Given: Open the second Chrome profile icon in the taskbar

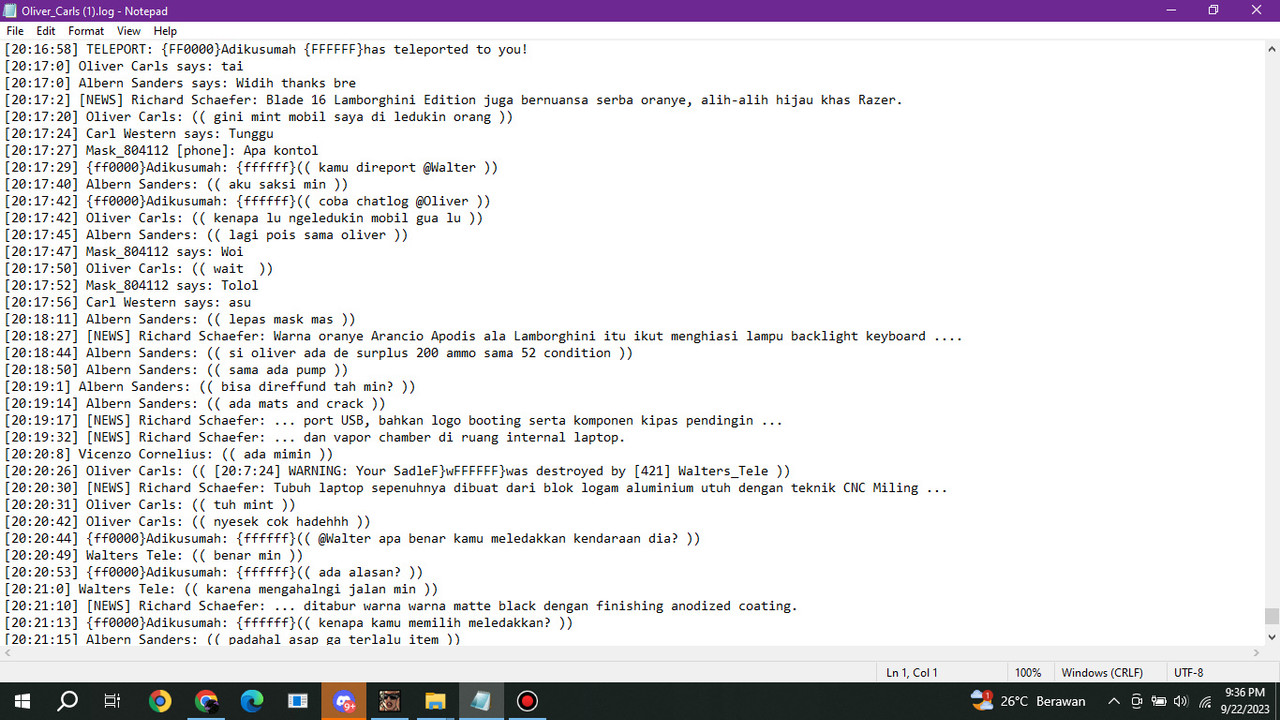Looking at the screenshot, I should coord(206,701).
